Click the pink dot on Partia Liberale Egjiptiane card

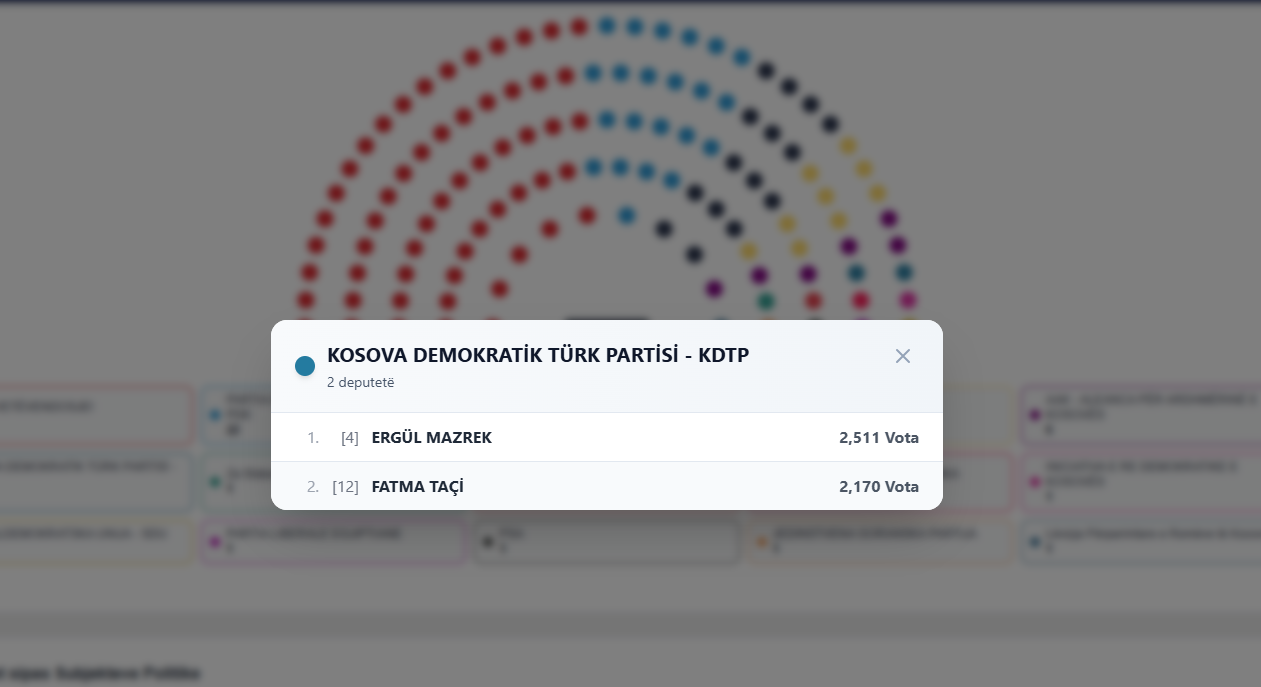(x=214, y=542)
